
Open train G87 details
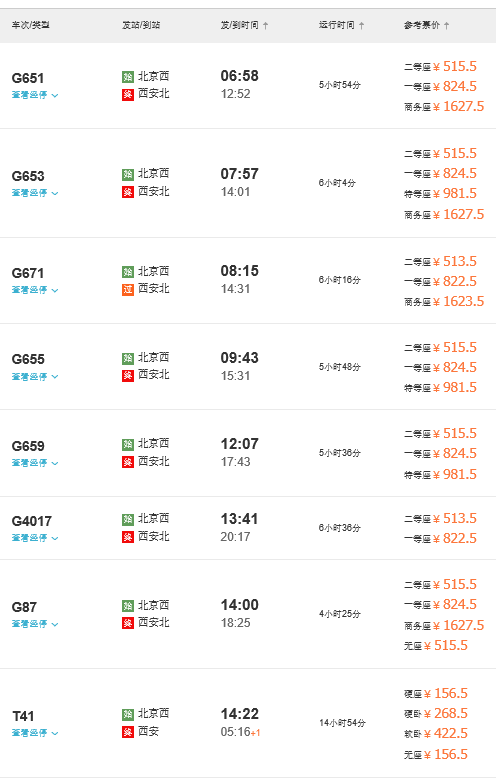pos(24,607)
